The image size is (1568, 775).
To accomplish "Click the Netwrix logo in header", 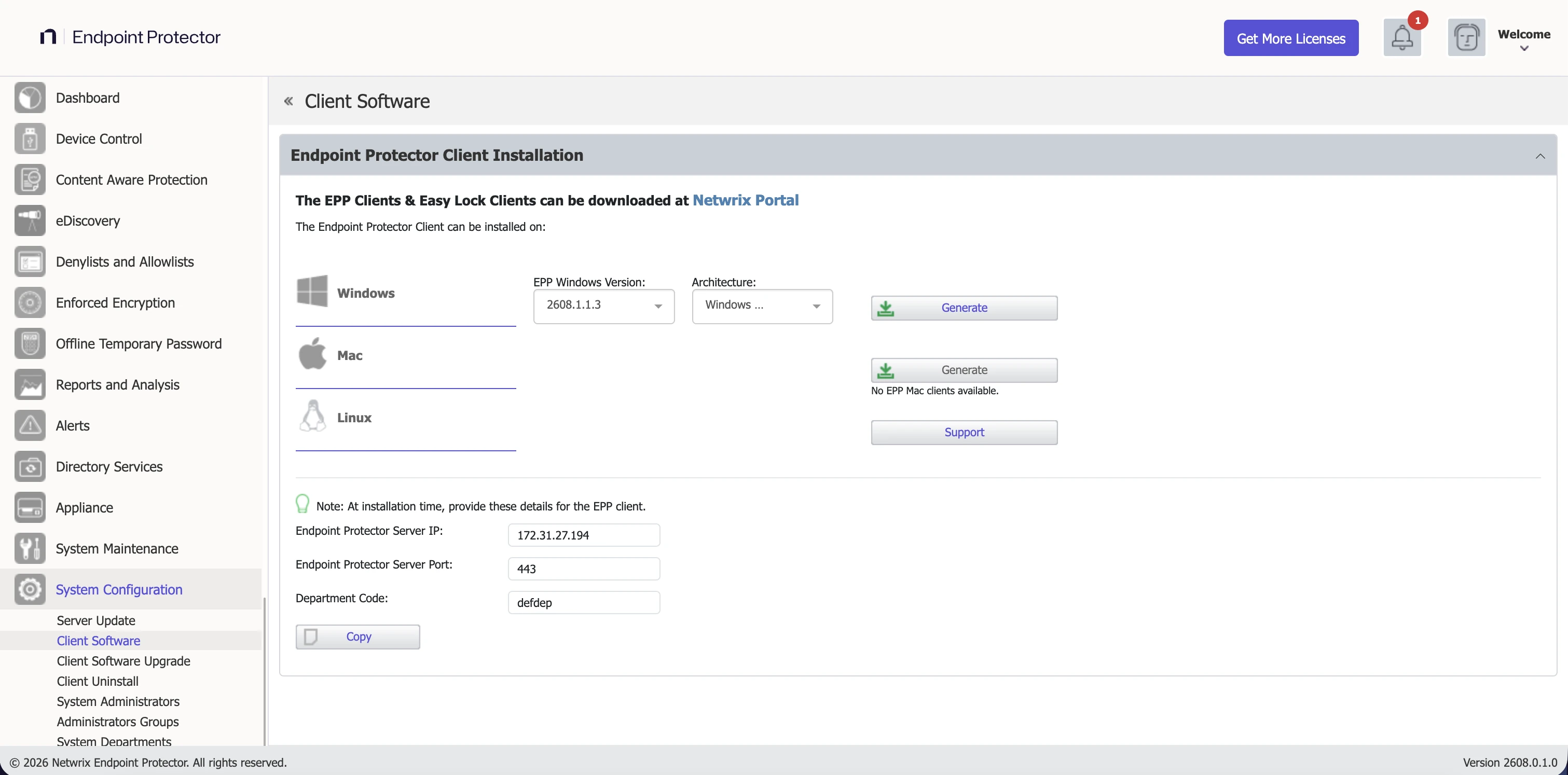I will pos(48,37).
